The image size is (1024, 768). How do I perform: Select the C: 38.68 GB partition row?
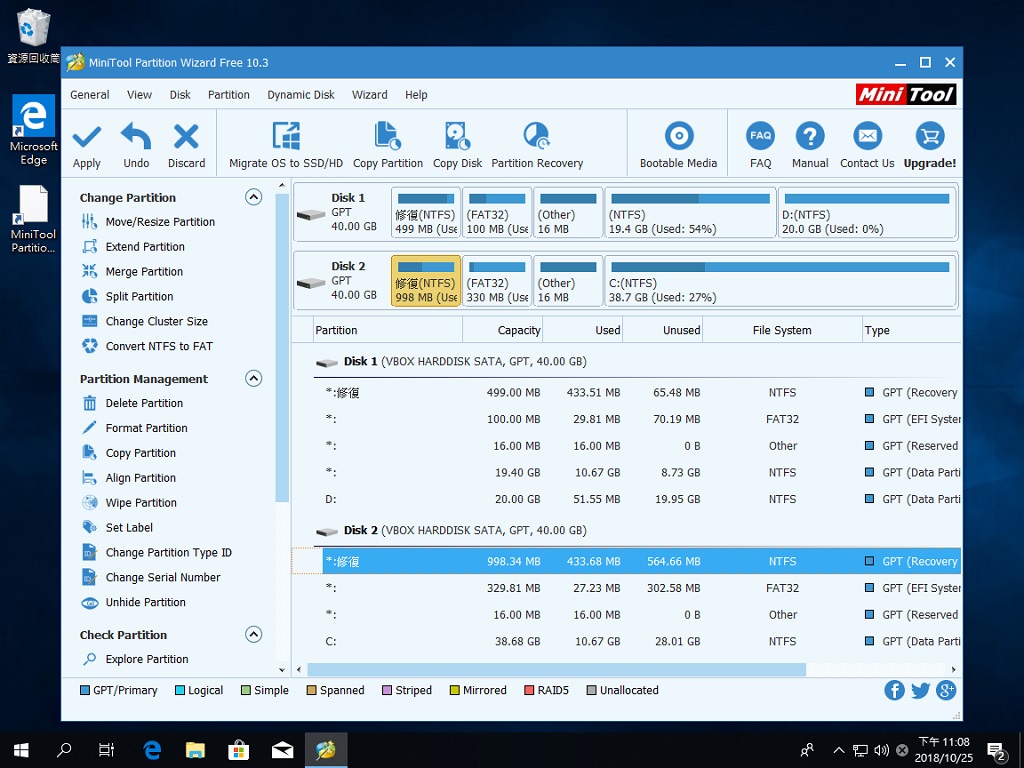click(637, 641)
